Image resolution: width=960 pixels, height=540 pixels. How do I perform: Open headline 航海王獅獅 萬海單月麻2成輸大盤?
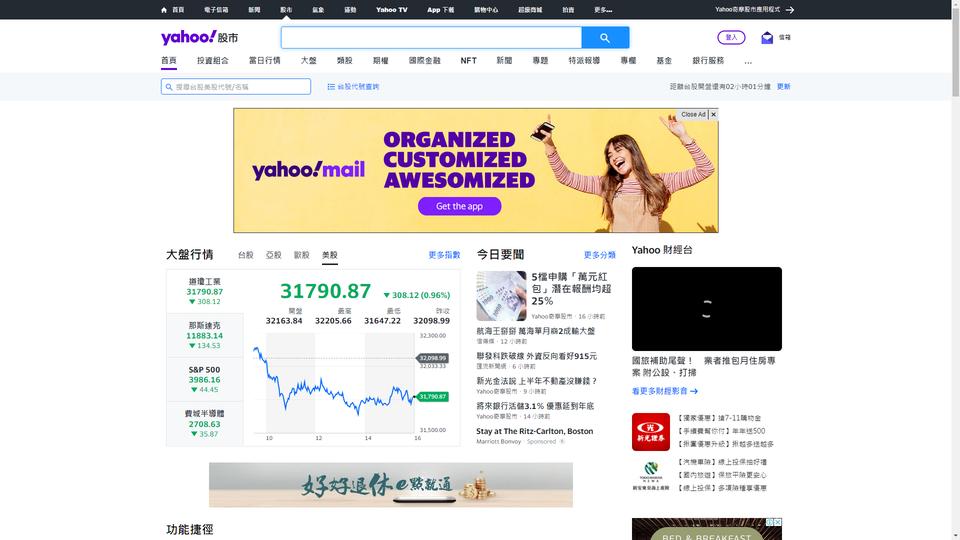click(x=535, y=331)
